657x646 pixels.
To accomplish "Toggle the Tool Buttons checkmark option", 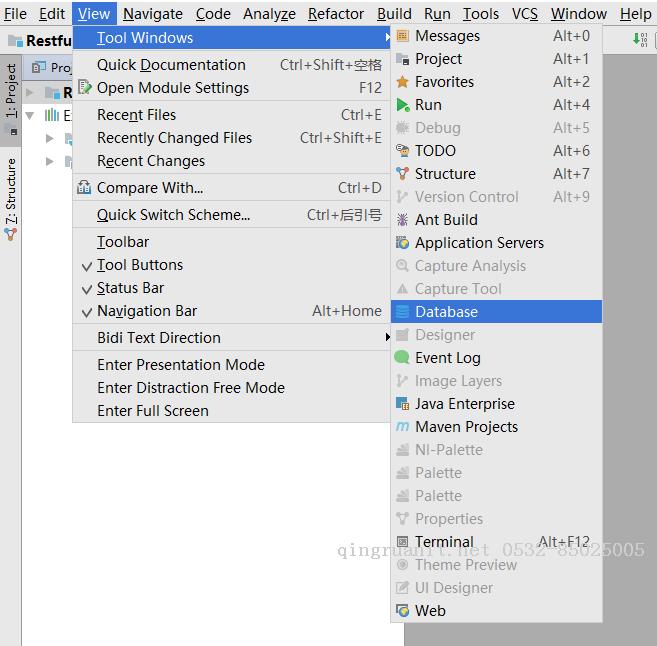I will [231, 265].
